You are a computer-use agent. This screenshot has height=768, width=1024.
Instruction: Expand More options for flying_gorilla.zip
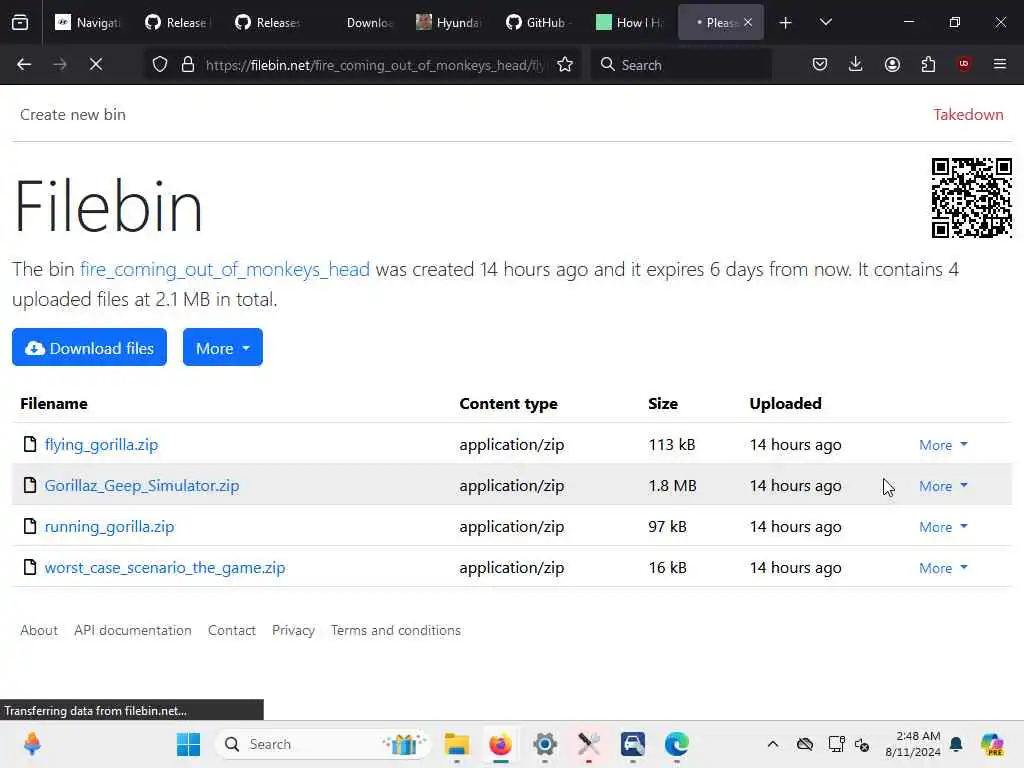coord(943,445)
